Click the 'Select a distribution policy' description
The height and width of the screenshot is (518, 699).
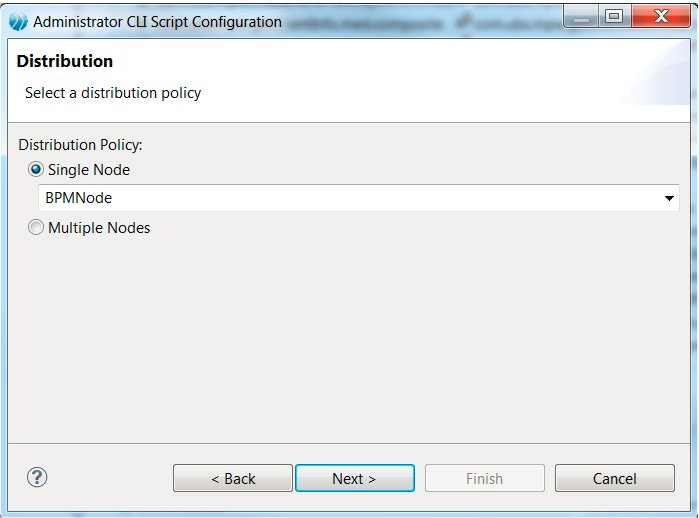point(113,93)
